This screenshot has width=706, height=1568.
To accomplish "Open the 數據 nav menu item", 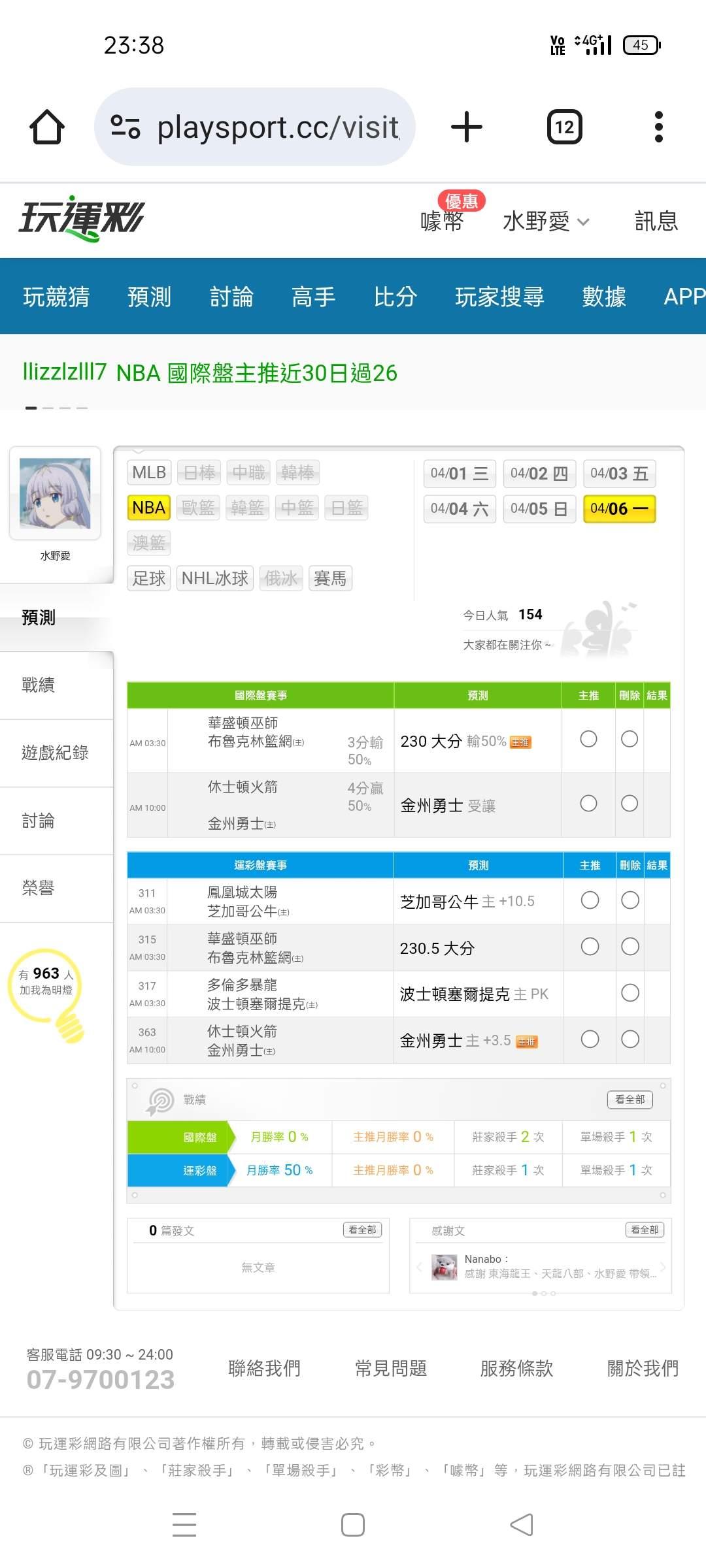I will (x=604, y=297).
